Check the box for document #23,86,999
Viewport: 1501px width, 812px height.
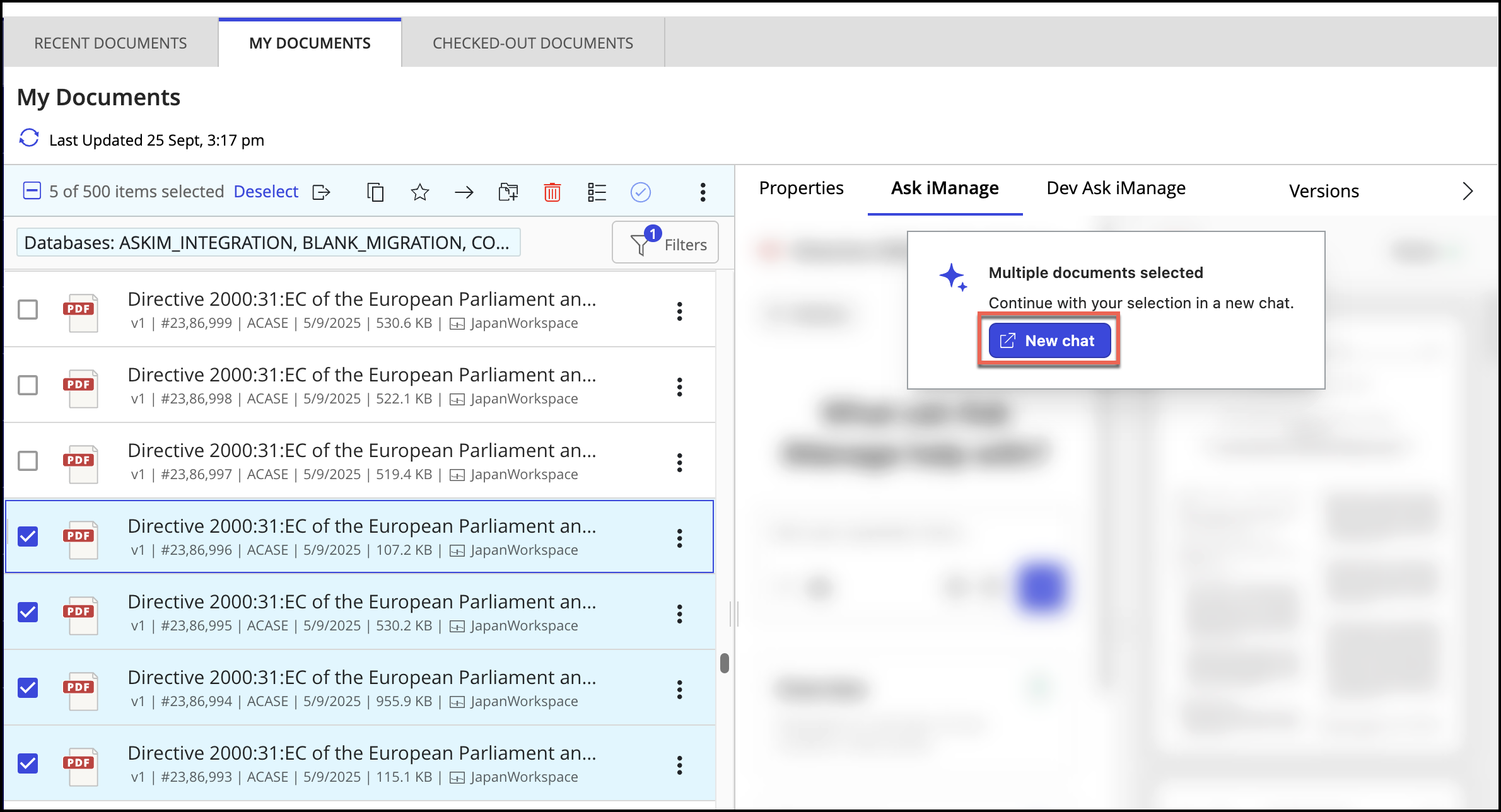coord(28,310)
